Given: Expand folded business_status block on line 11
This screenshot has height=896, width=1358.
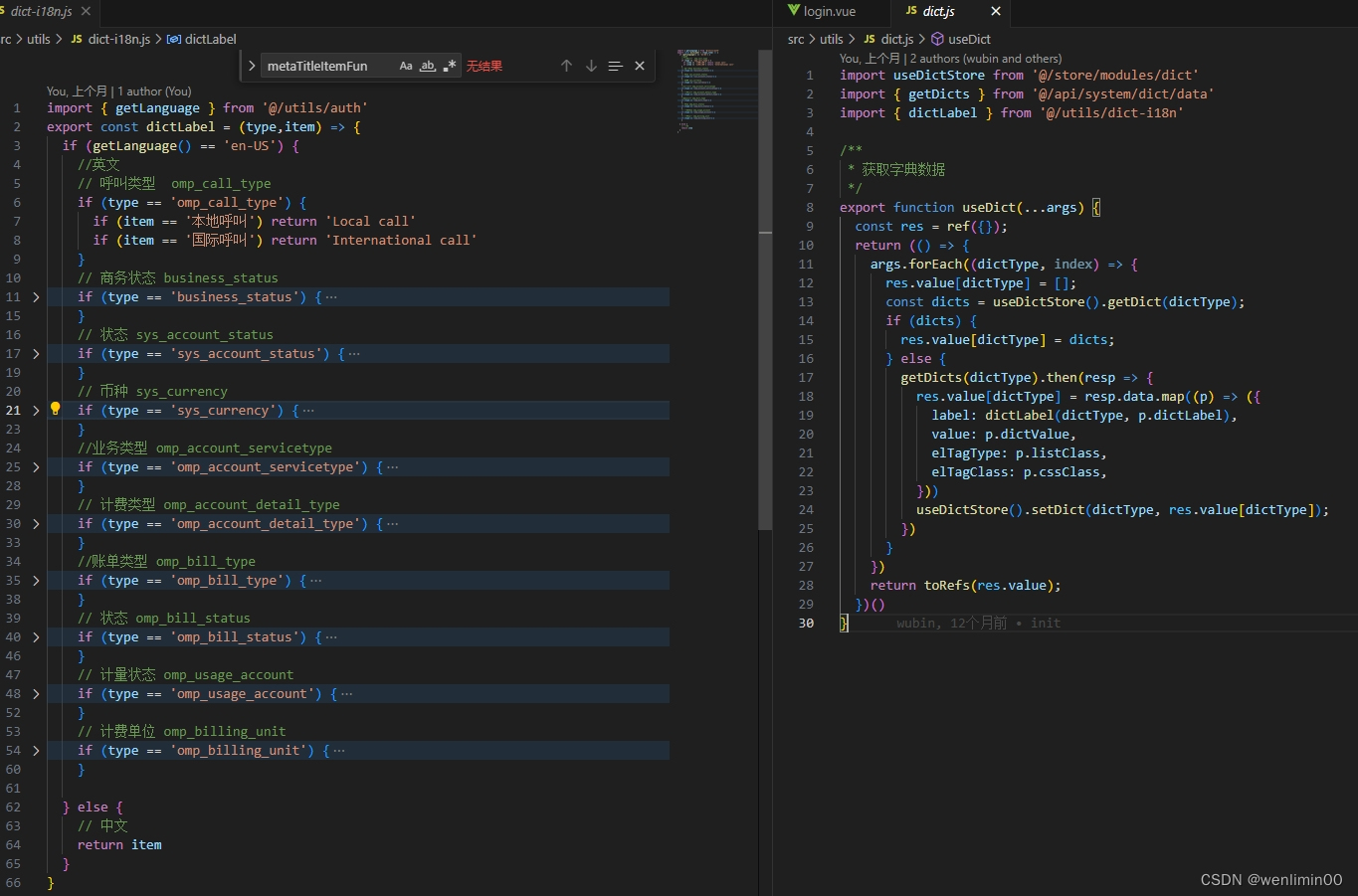Looking at the screenshot, I should click(x=37, y=297).
